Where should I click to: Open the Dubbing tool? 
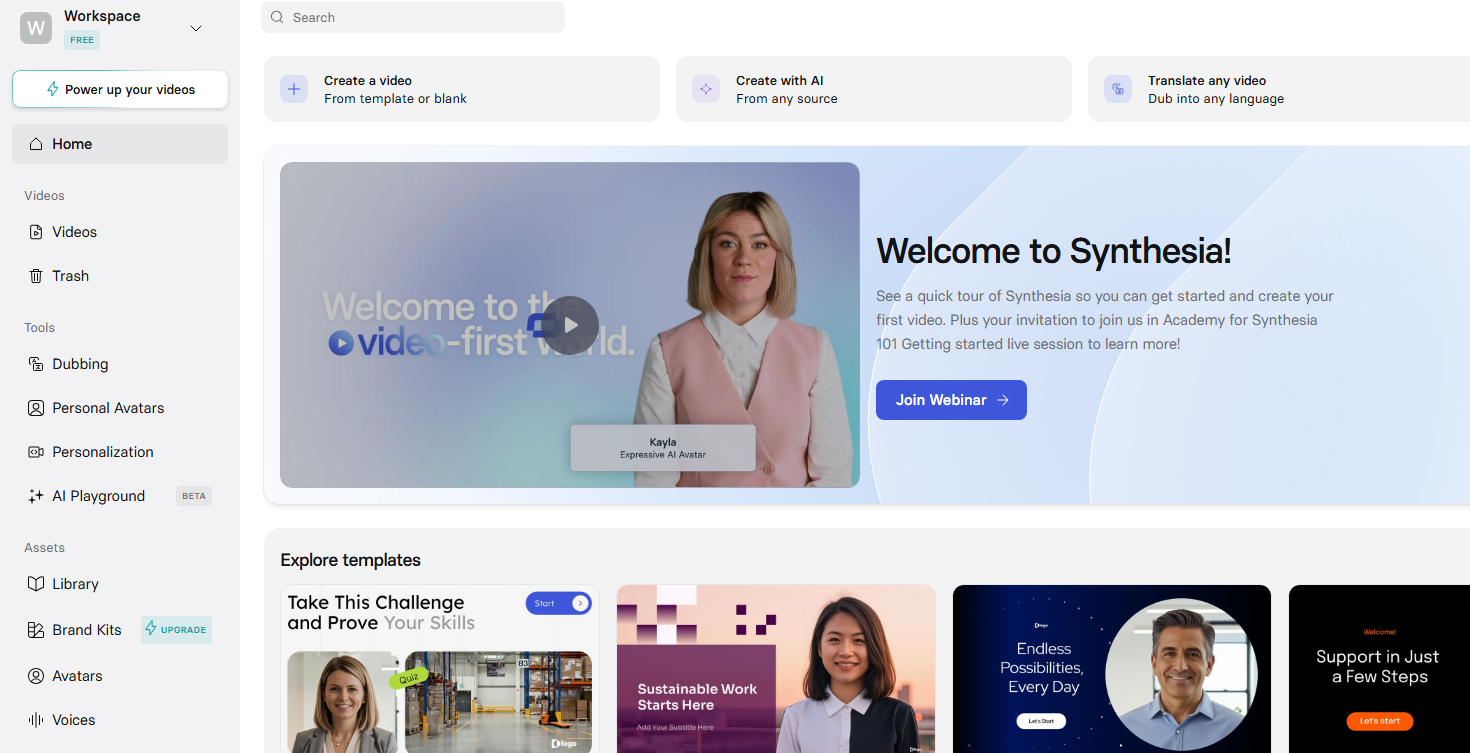[x=120, y=364]
